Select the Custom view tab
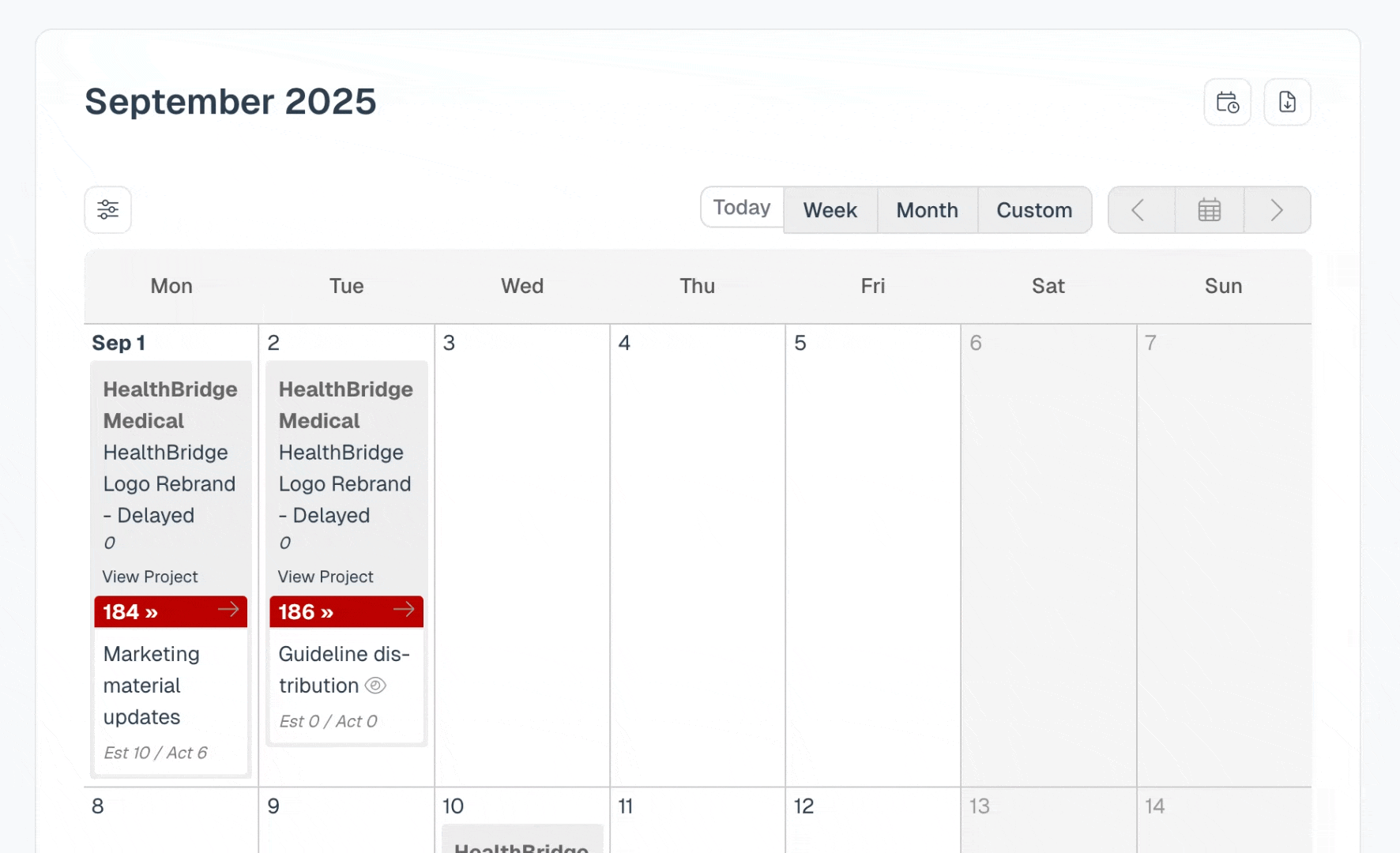 pyautogui.click(x=1033, y=210)
